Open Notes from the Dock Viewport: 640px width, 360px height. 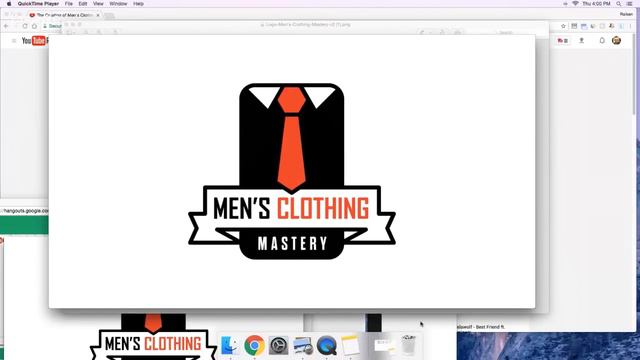pyautogui.click(x=350, y=345)
